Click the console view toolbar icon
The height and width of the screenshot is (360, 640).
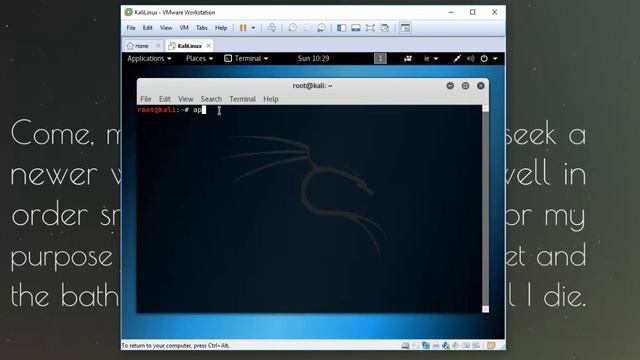(x=405, y=28)
